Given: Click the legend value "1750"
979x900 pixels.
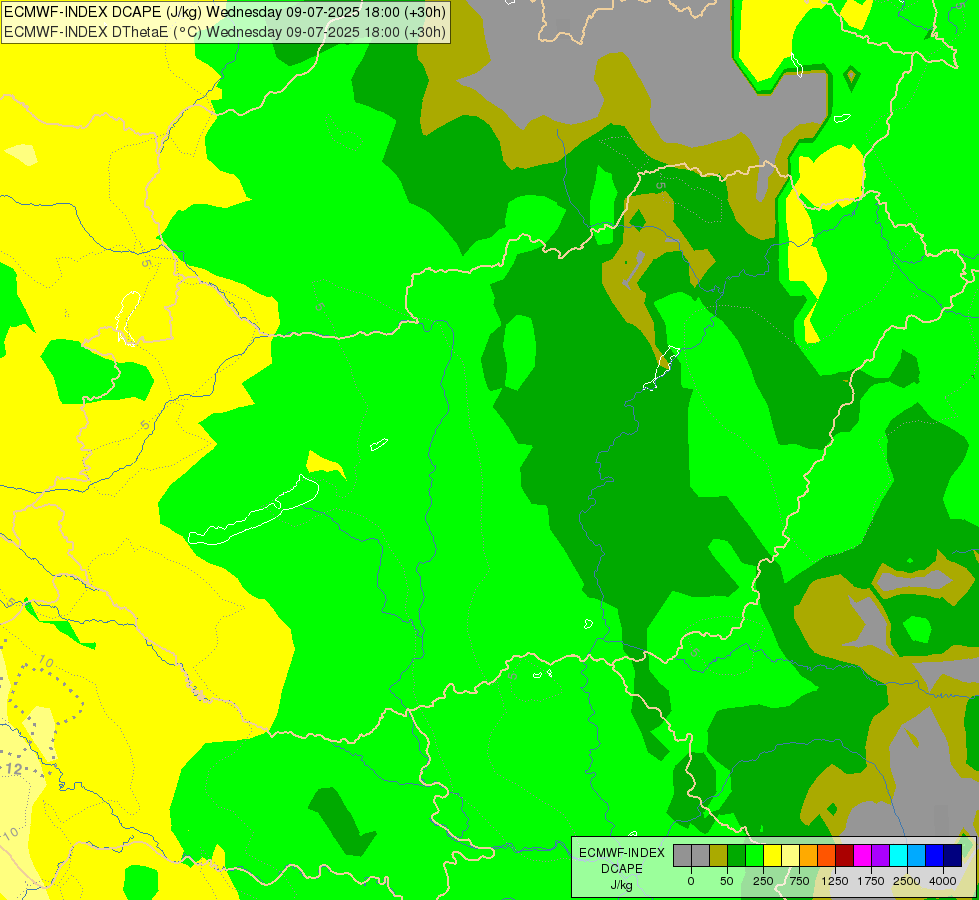Looking at the screenshot, I should [x=871, y=881].
